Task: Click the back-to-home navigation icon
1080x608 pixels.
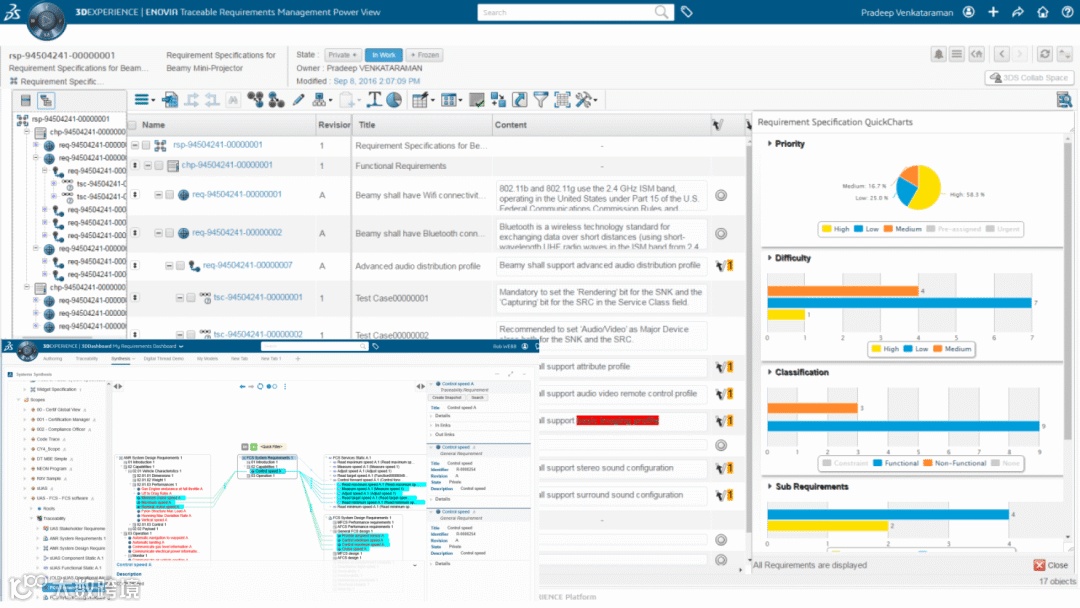Action: [977, 54]
